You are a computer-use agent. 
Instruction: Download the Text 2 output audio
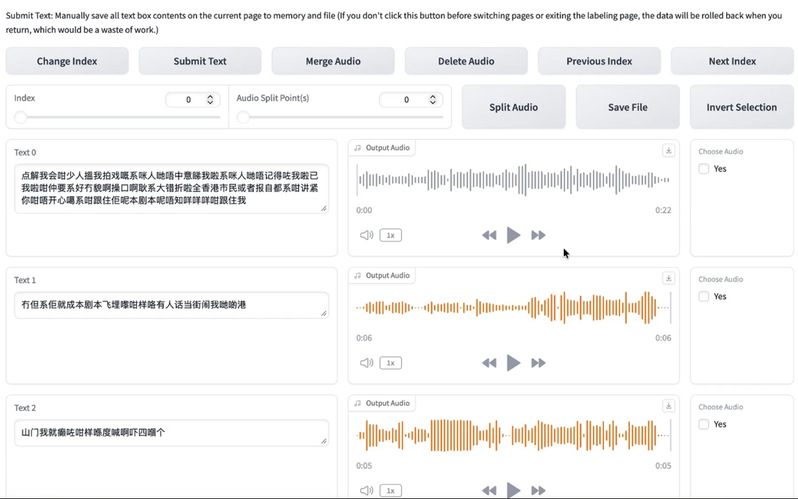668,405
